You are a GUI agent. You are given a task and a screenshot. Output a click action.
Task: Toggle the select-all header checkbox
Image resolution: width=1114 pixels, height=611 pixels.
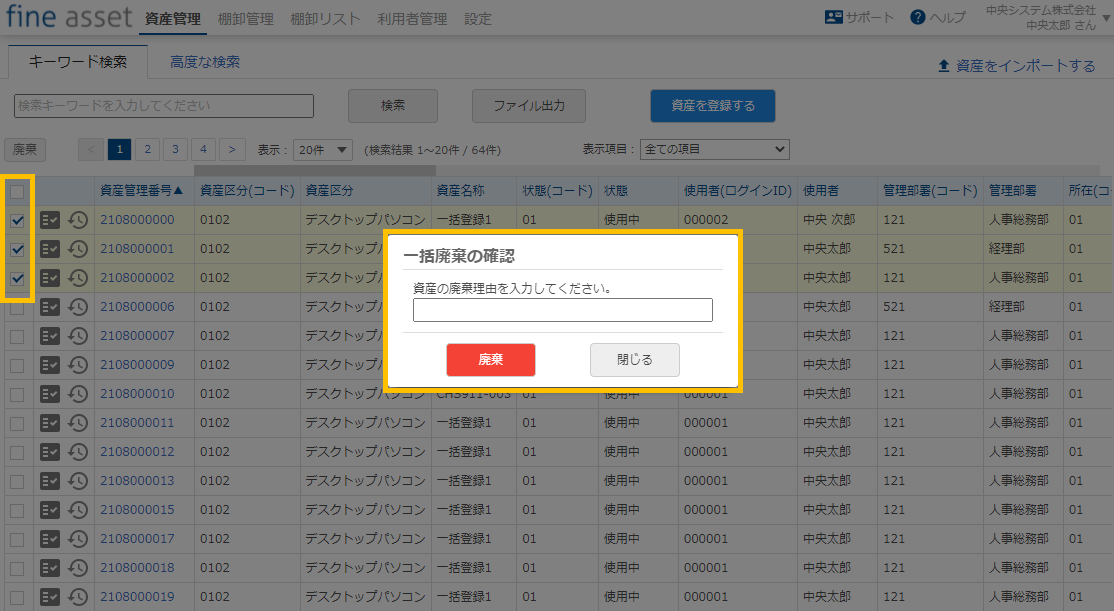17,191
